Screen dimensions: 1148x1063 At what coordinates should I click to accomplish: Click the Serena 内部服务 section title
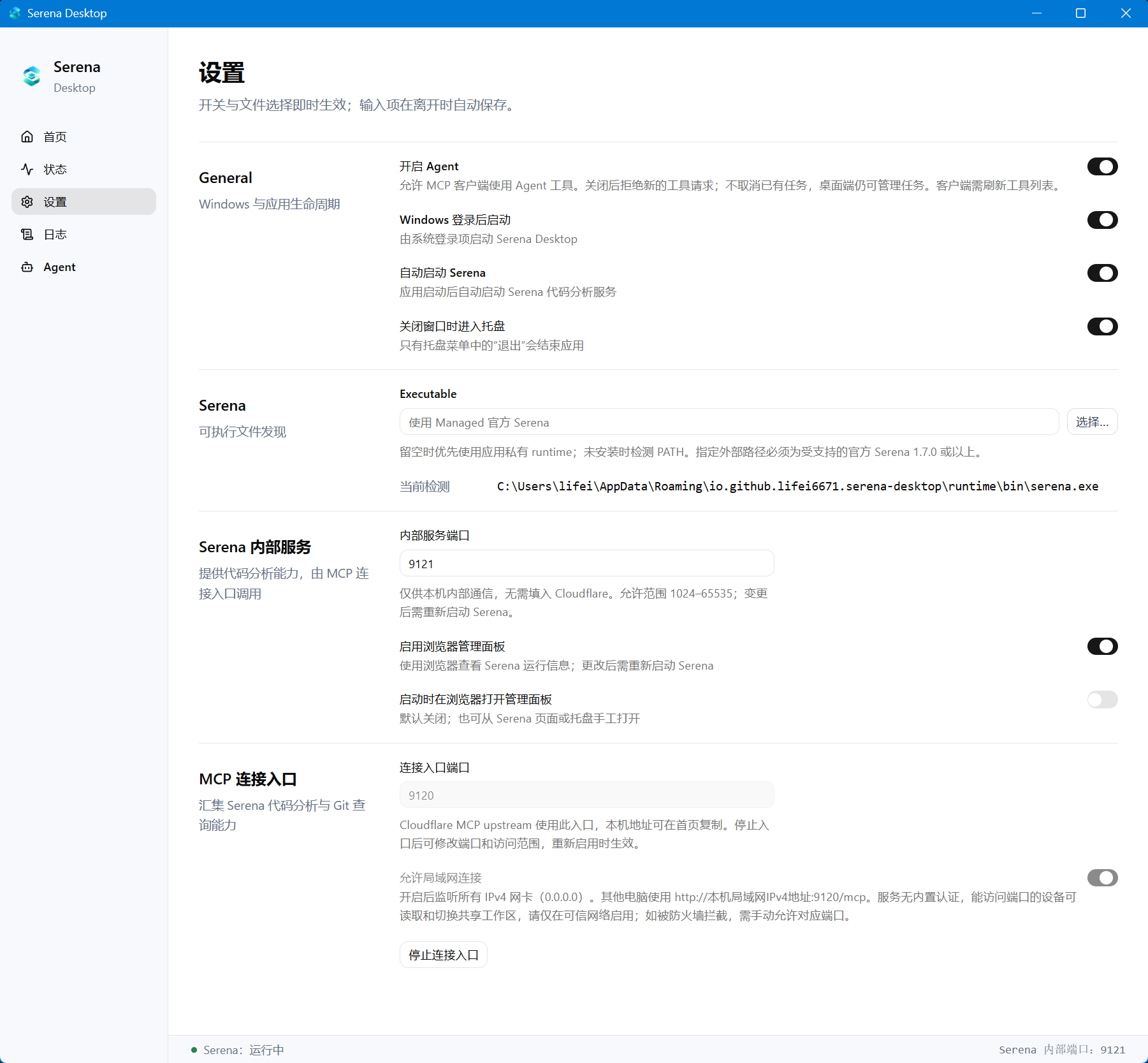pyautogui.click(x=255, y=547)
